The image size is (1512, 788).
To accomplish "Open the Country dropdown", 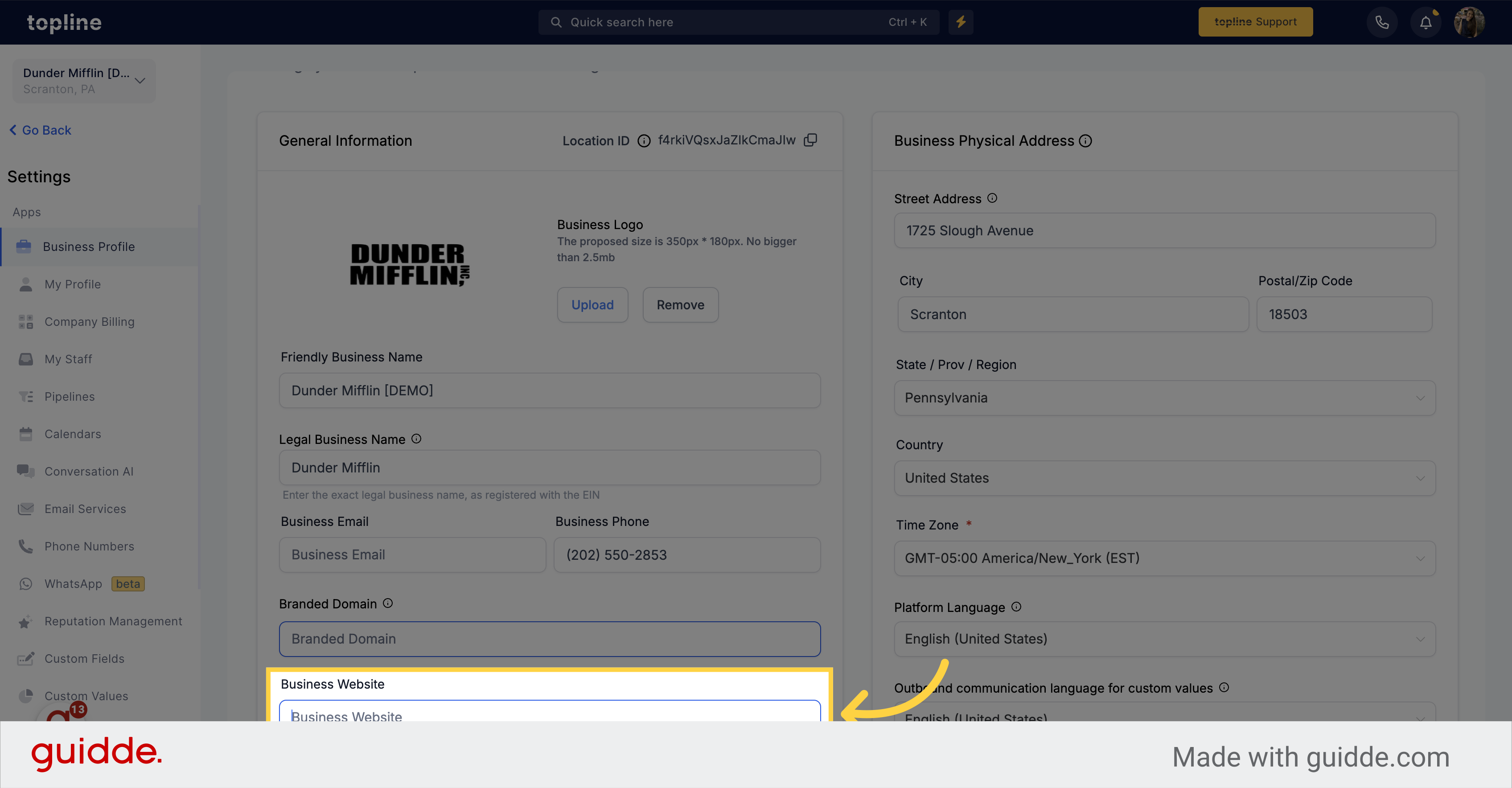I will (x=1164, y=478).
